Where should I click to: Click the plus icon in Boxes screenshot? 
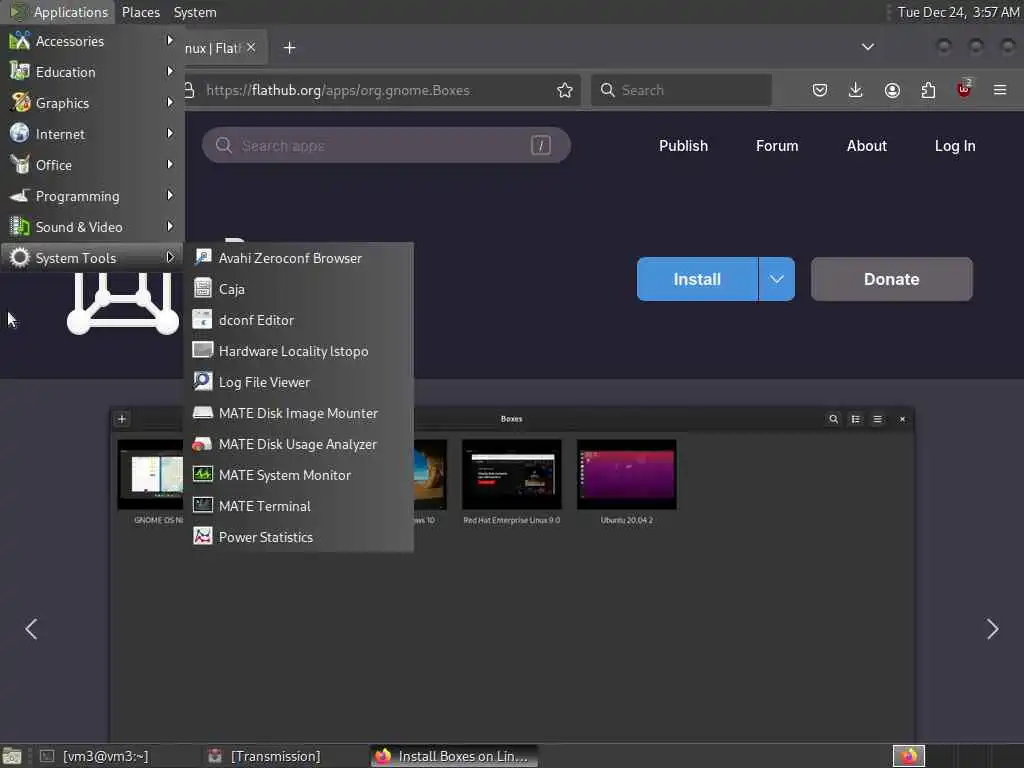[121, 419]
